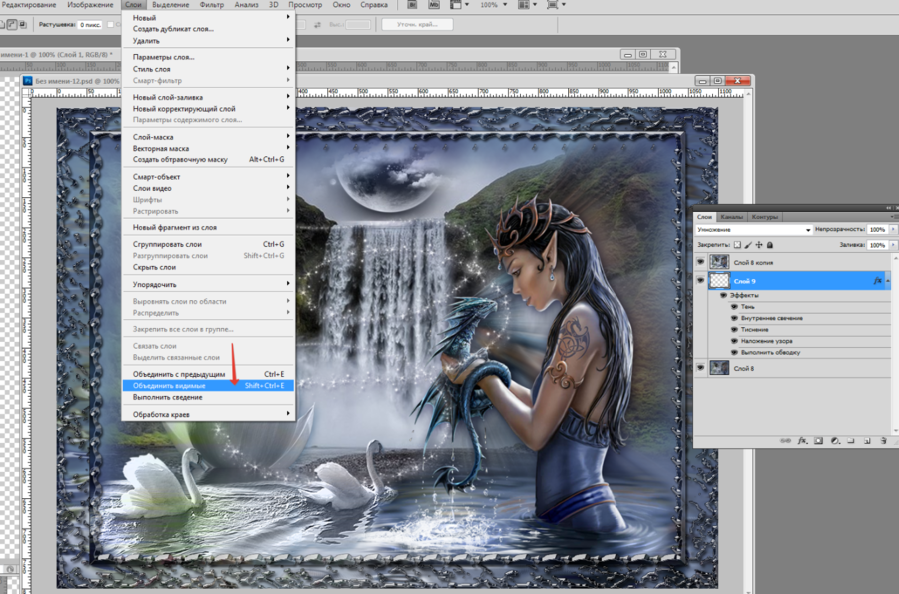This screenshot has height=594, width=899.
Task: Choose Объединить с предыдущим menu item
Action: tap(209, 374)
